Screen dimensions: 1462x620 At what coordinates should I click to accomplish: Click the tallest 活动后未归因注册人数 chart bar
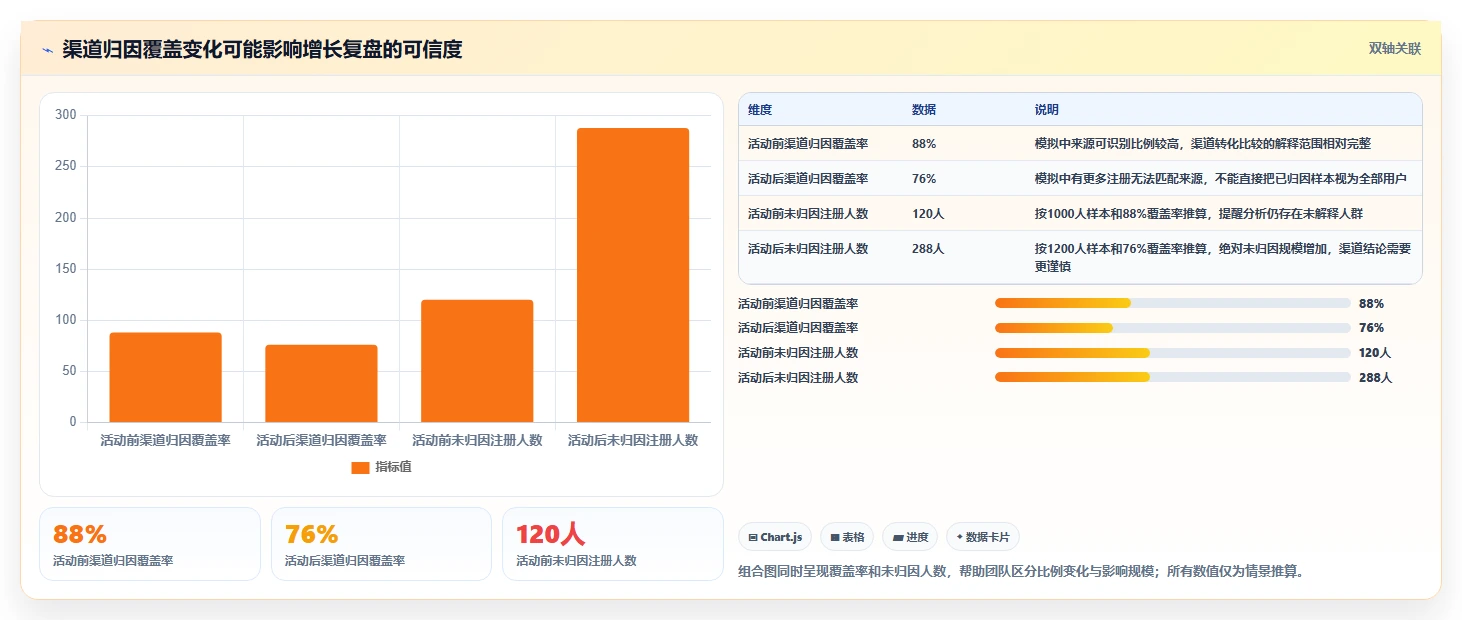click(x=633, y=275)
